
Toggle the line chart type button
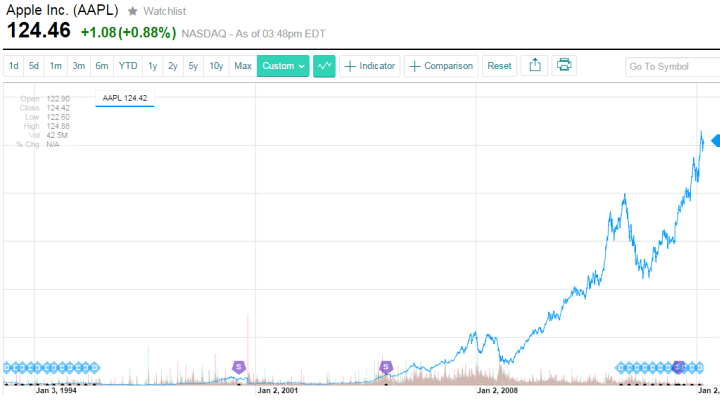coord(324,66)
